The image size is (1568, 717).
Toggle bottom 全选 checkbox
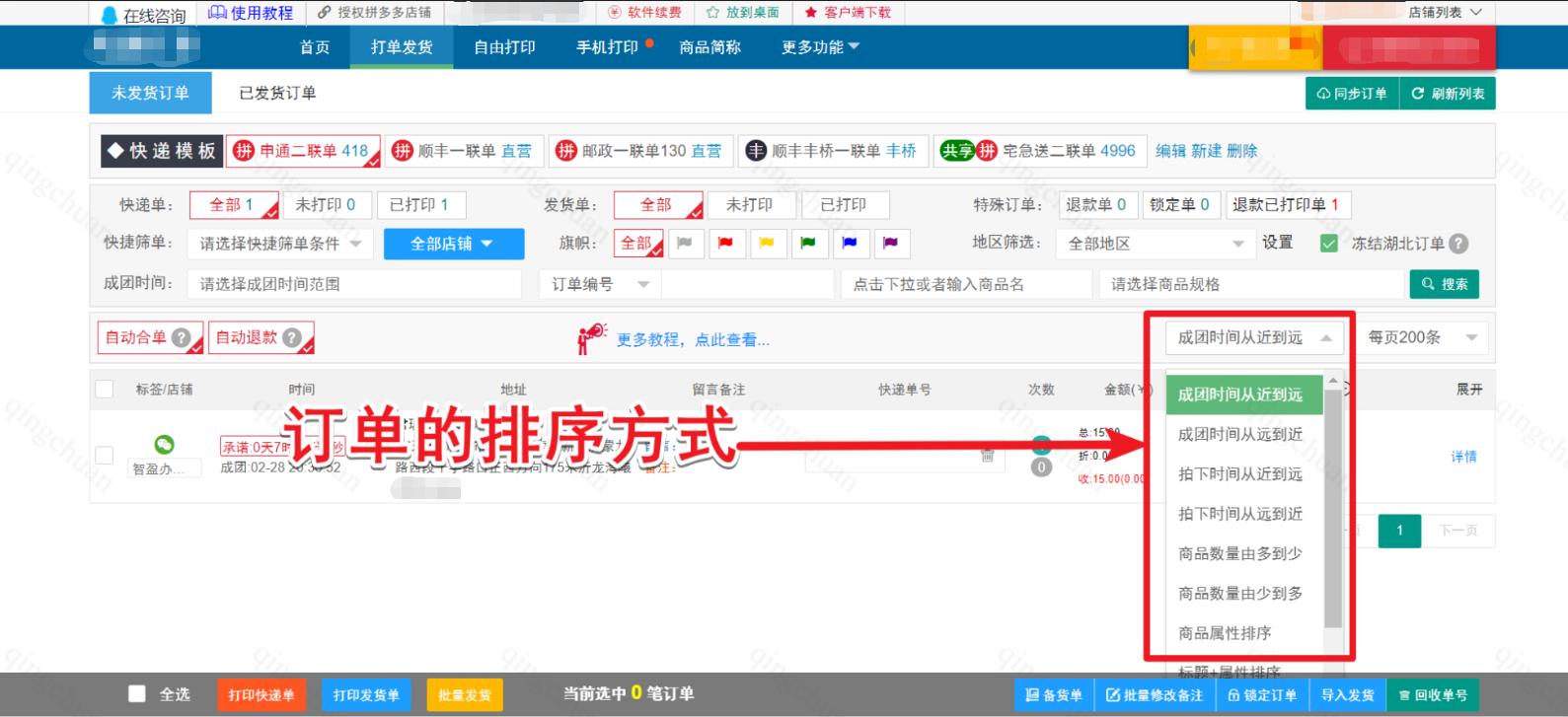pos(137,693)
